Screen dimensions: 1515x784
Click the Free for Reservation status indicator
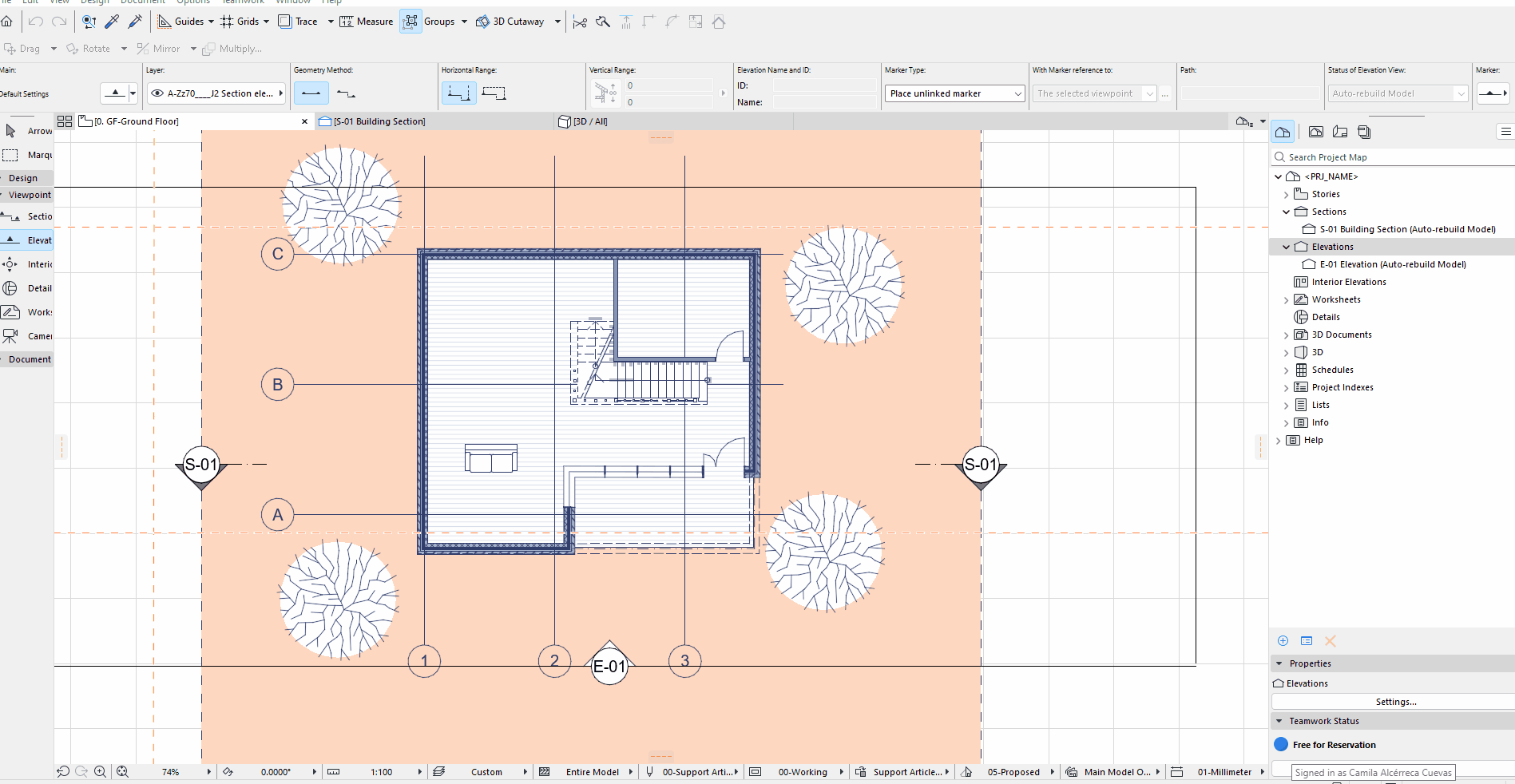[x=1279, y=745]
